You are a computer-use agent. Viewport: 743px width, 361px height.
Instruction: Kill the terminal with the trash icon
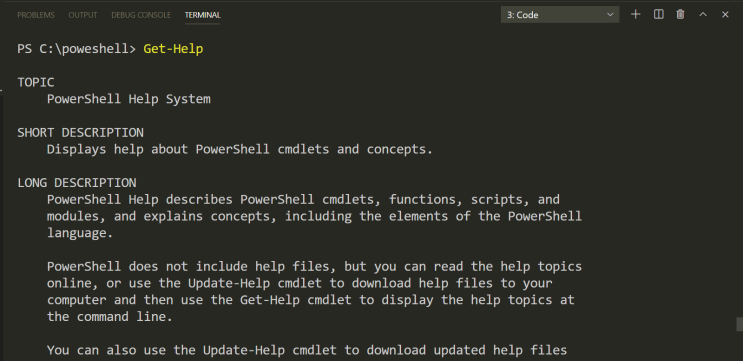[680, 15]
